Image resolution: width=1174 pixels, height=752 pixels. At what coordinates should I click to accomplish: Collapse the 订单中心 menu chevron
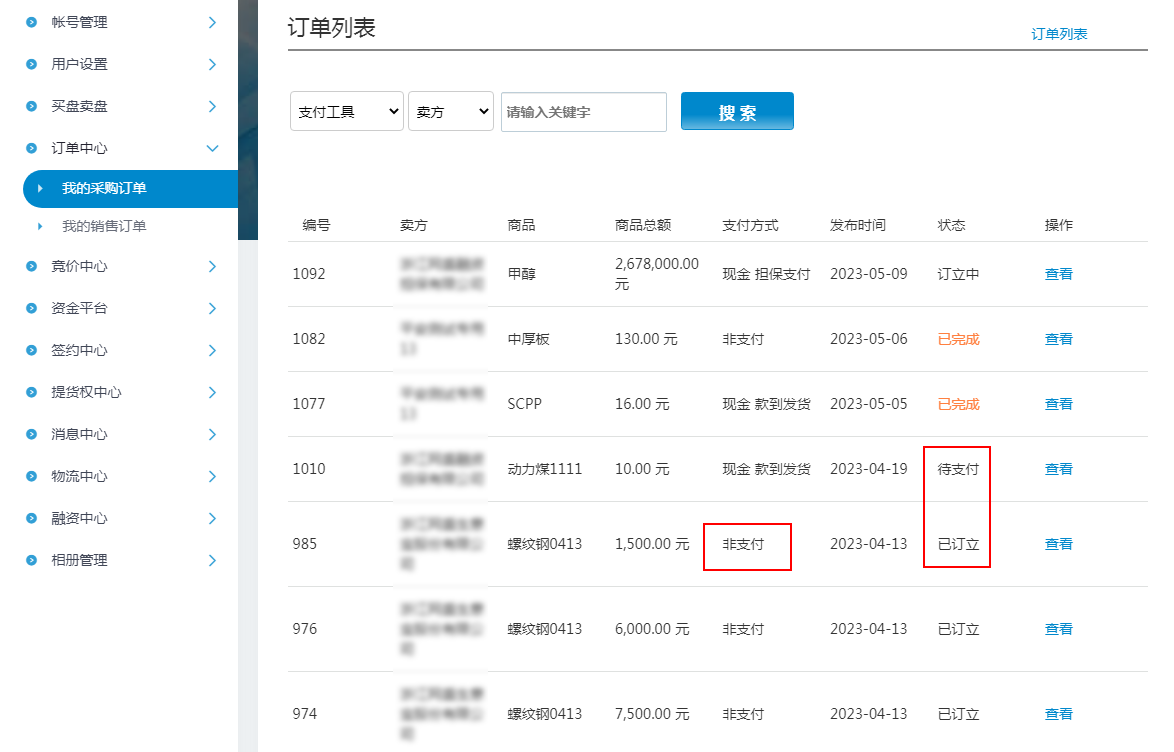[x=212, y=148]
